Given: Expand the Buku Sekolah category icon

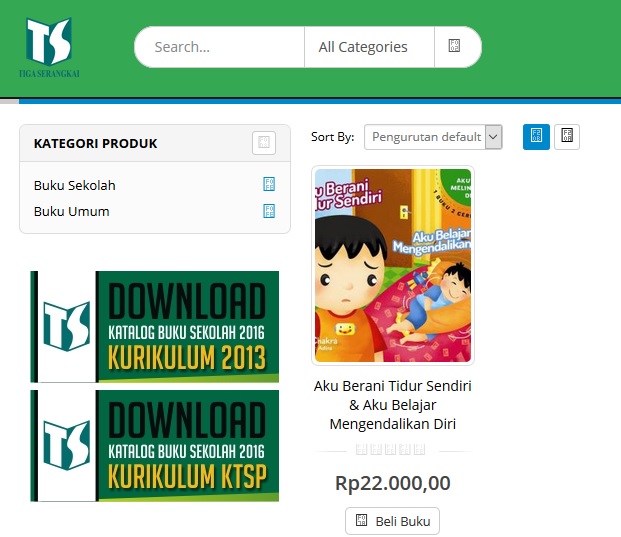Looking at the screenshot, I should tap(269, 184).
